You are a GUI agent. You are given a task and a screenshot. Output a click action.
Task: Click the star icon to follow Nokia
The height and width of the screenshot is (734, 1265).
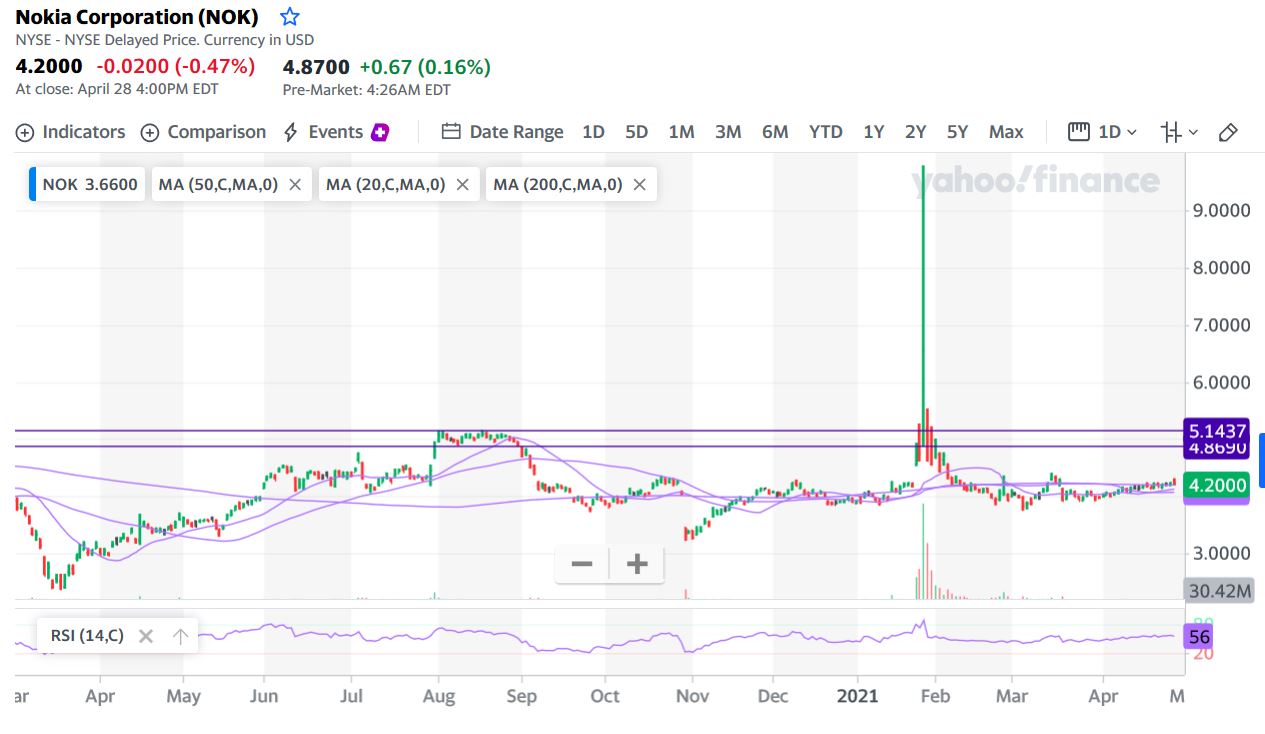(x=290, y=17)
